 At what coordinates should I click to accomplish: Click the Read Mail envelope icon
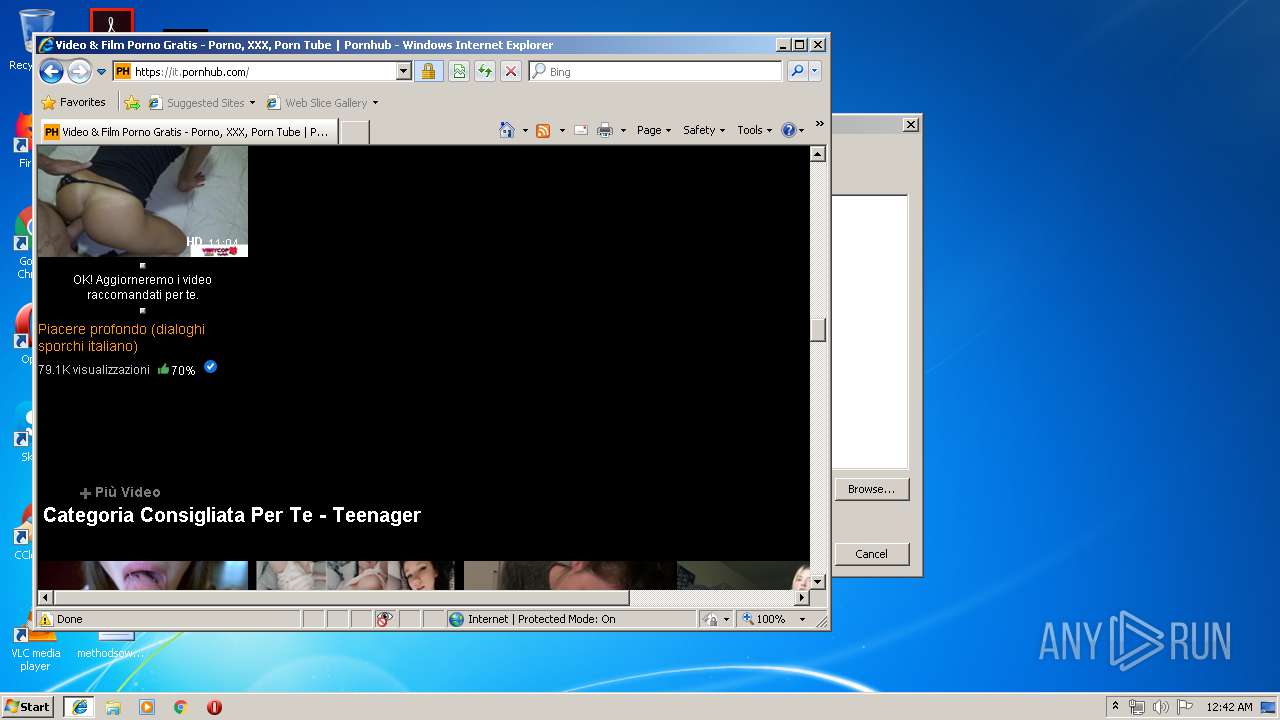point(581,130)
